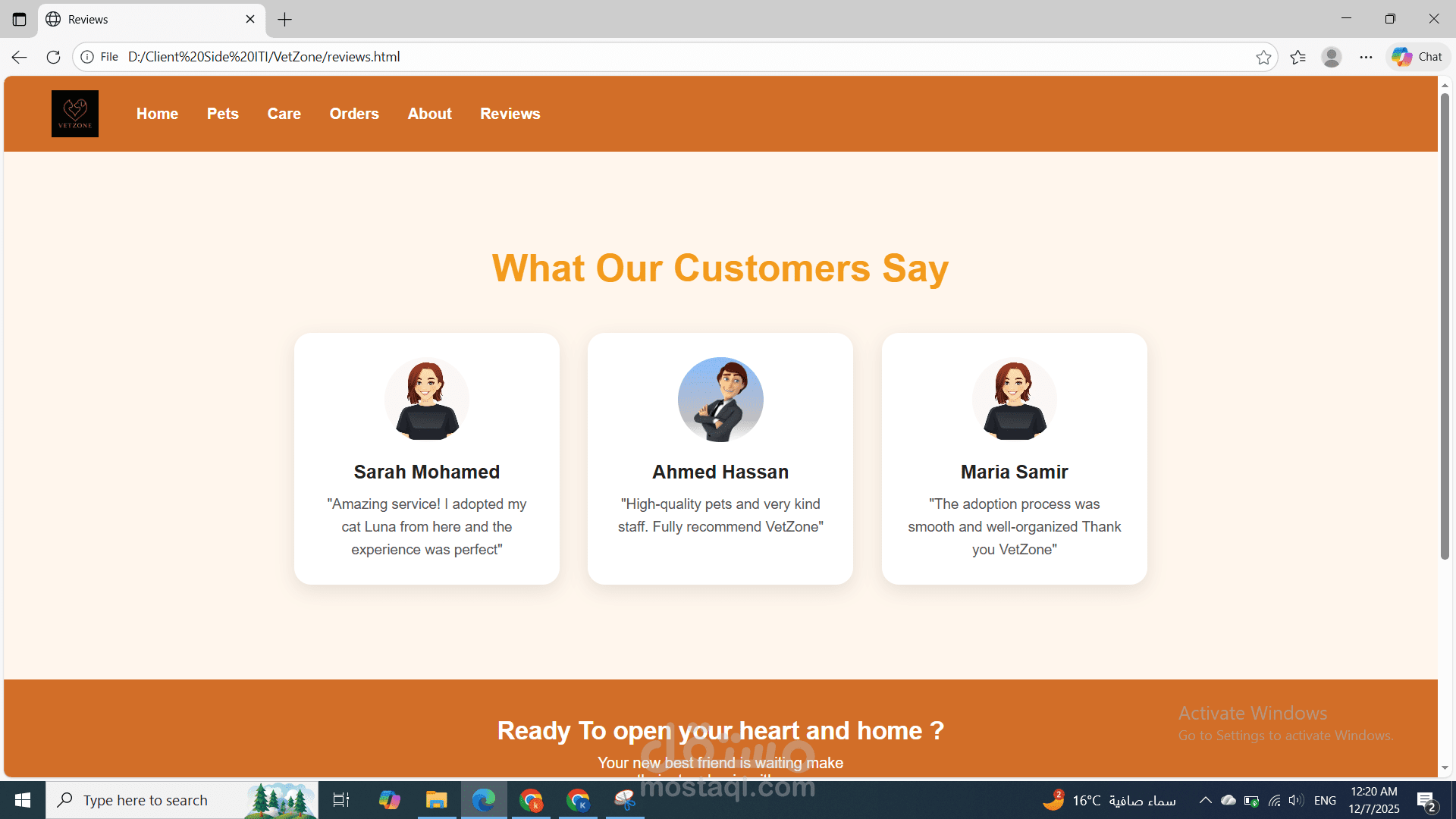Expand hidden system tray icons chevron

(1205, 800)
